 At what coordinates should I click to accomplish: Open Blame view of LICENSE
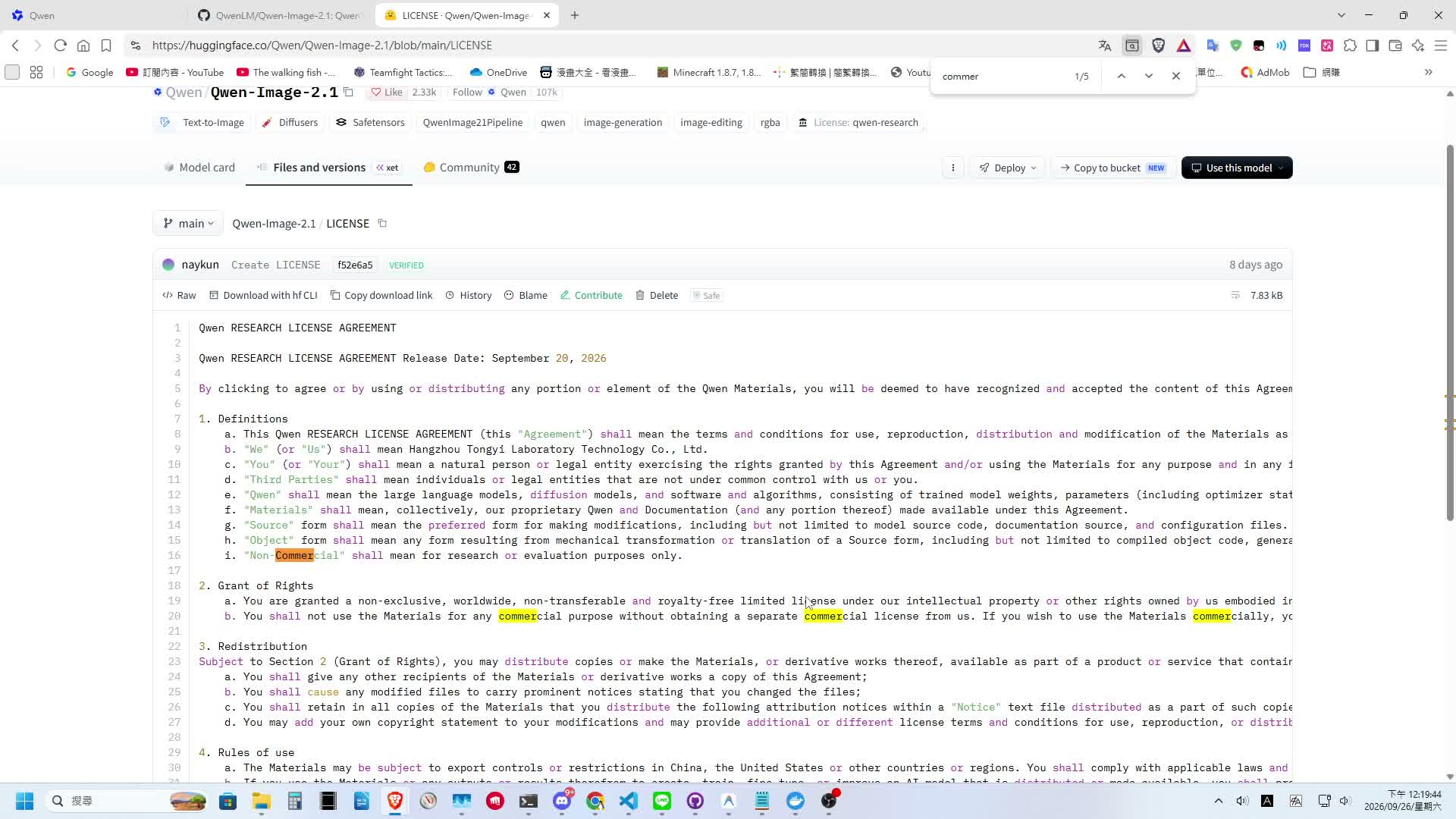click(x=526, y=295)
